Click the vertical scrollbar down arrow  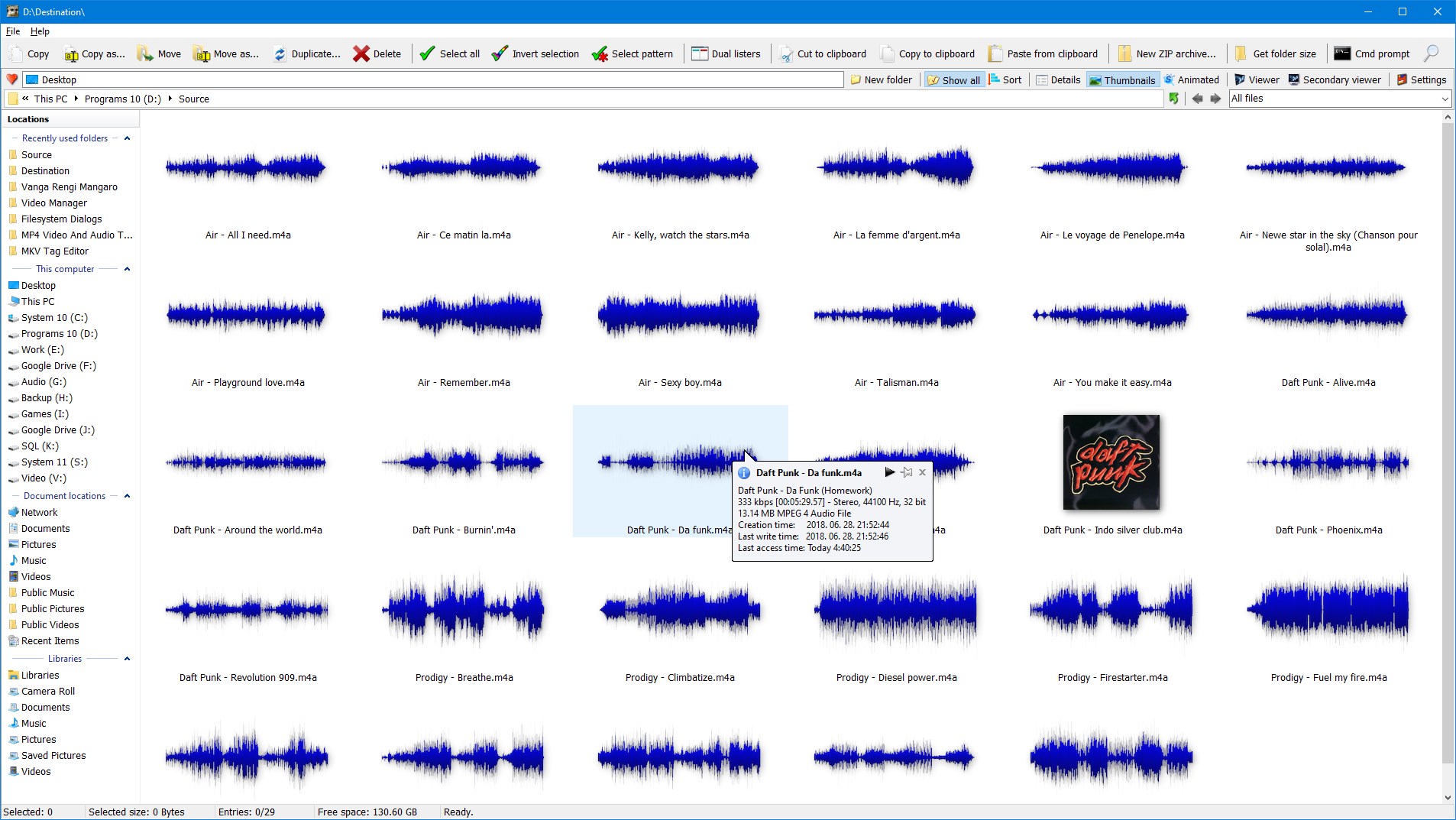pyautogui.click(x=1448, y=797)
